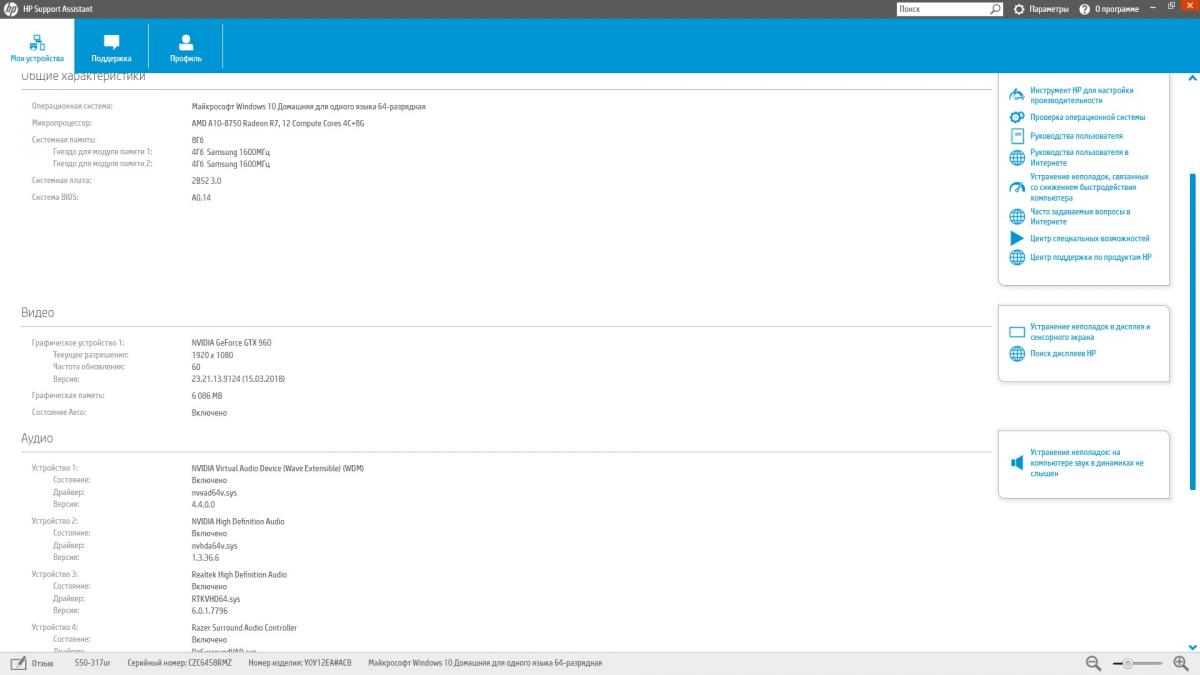The image size is (1200, 675).
Task: Open display and touchscreen troubleshooting link
Action: tap(1090, 332)
